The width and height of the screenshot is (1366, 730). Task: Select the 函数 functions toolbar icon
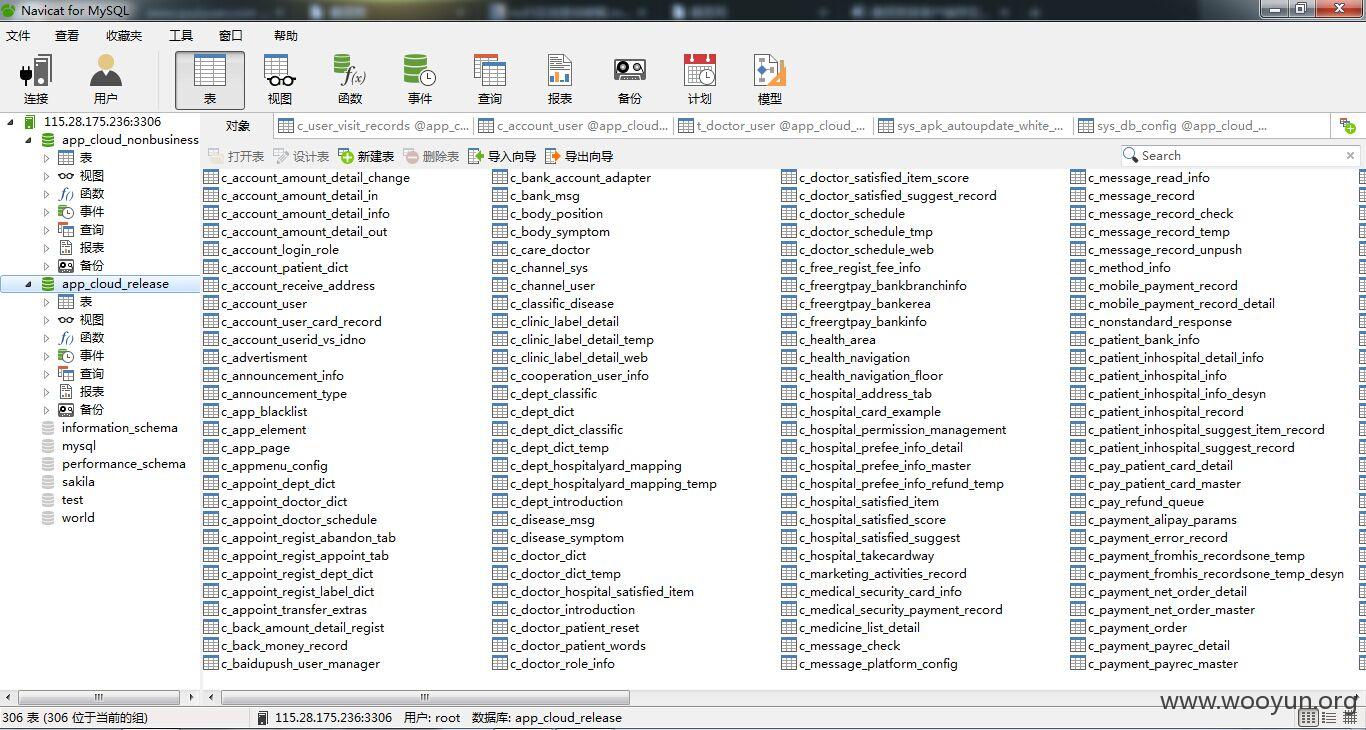350,80
